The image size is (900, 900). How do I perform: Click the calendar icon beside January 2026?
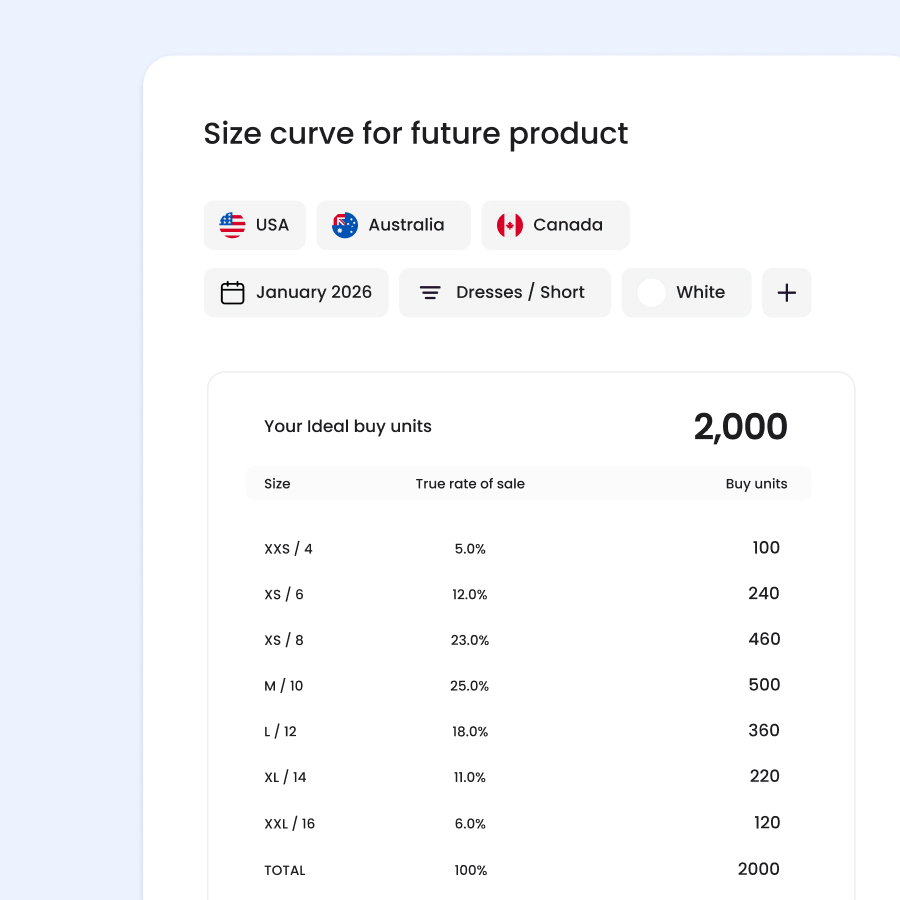(x=233, y=293)
